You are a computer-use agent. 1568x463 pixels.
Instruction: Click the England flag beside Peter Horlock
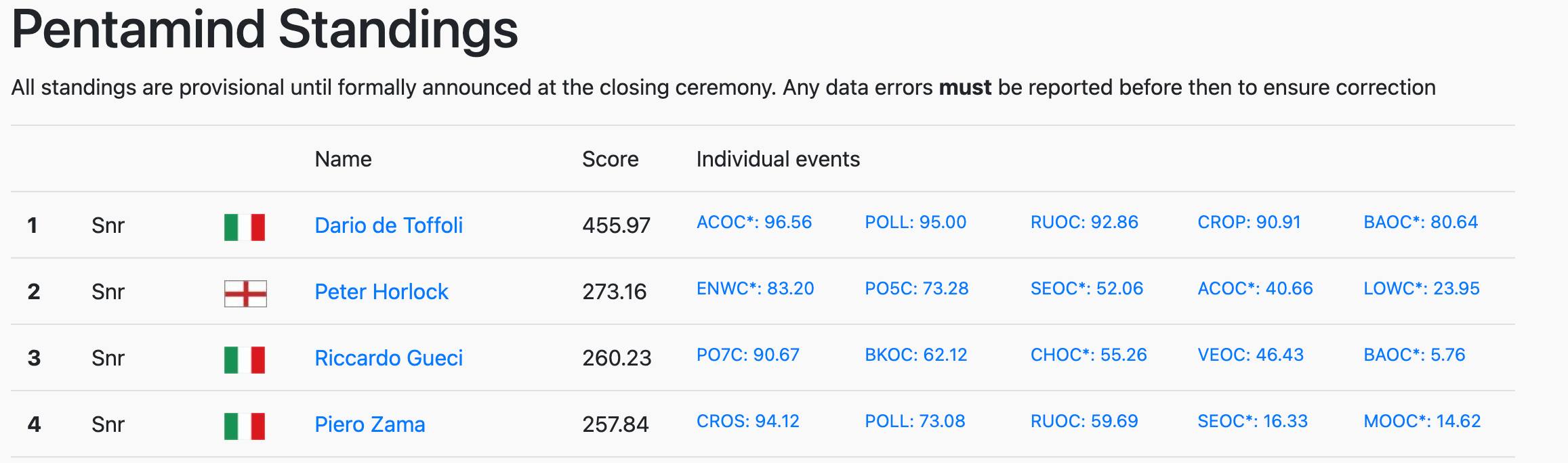[245, 293]
